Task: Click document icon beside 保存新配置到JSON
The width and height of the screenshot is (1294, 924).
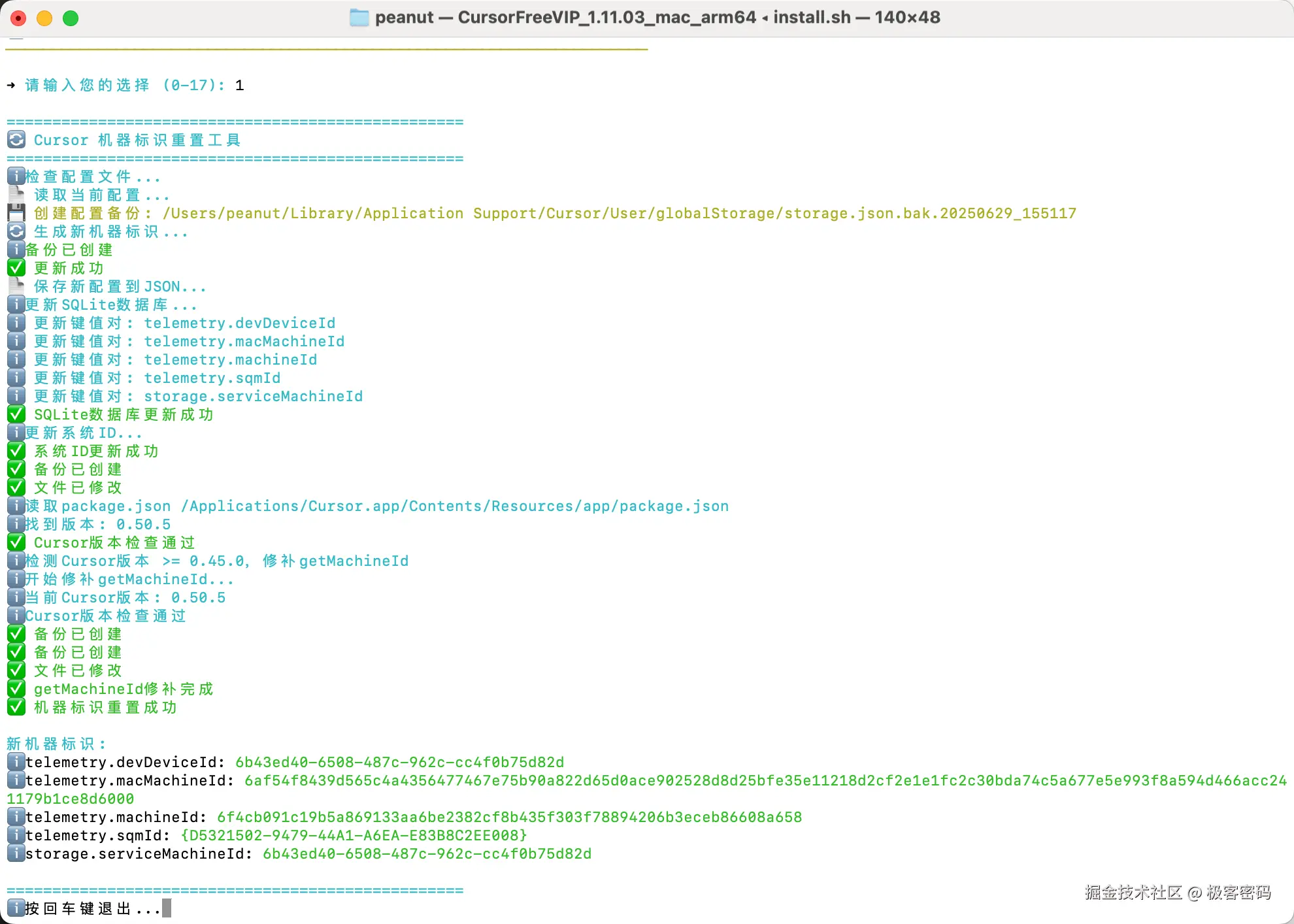Action: point(16,286)
